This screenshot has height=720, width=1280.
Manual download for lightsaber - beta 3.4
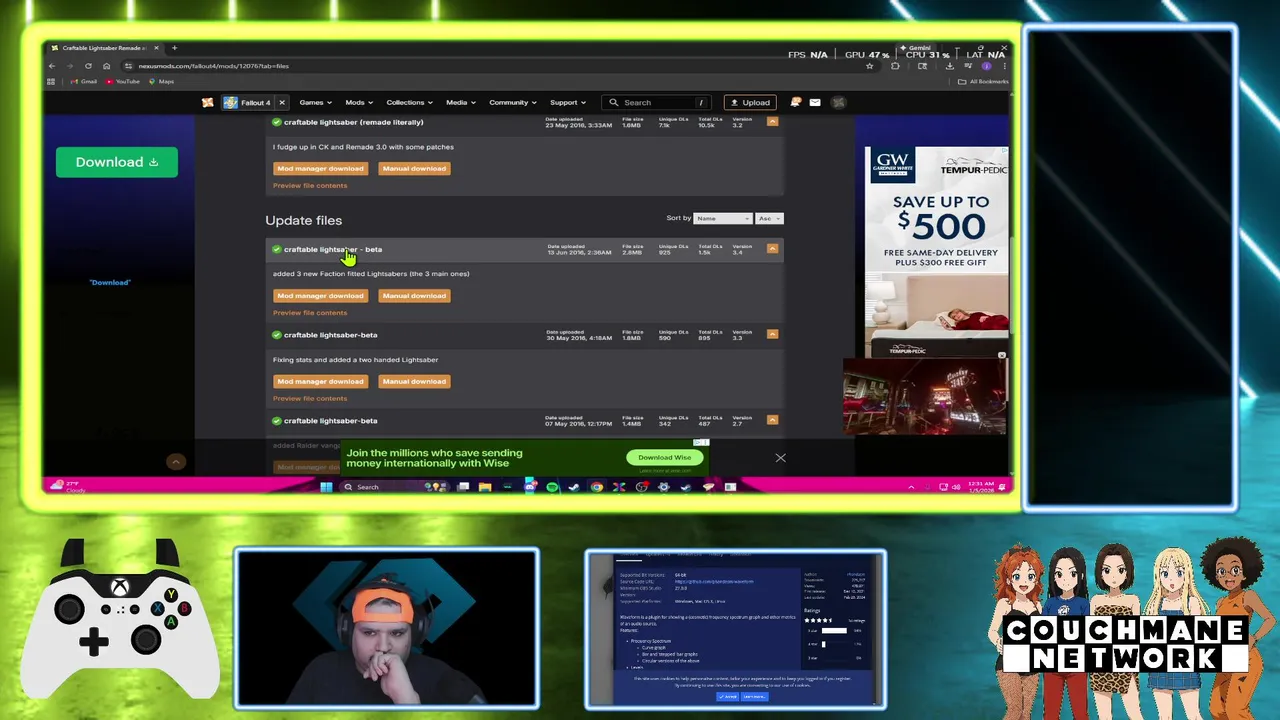pos(414,295)
